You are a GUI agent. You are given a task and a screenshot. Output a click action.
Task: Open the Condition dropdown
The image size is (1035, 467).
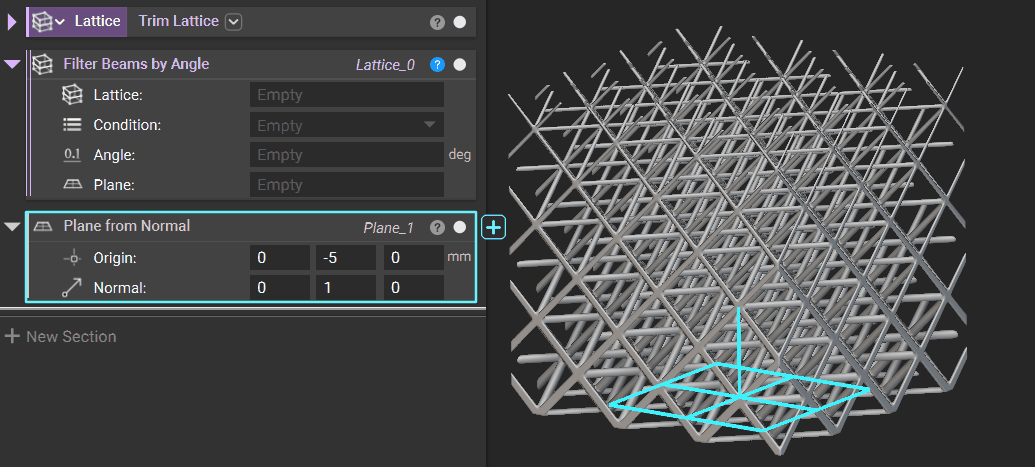click(346, 125)
